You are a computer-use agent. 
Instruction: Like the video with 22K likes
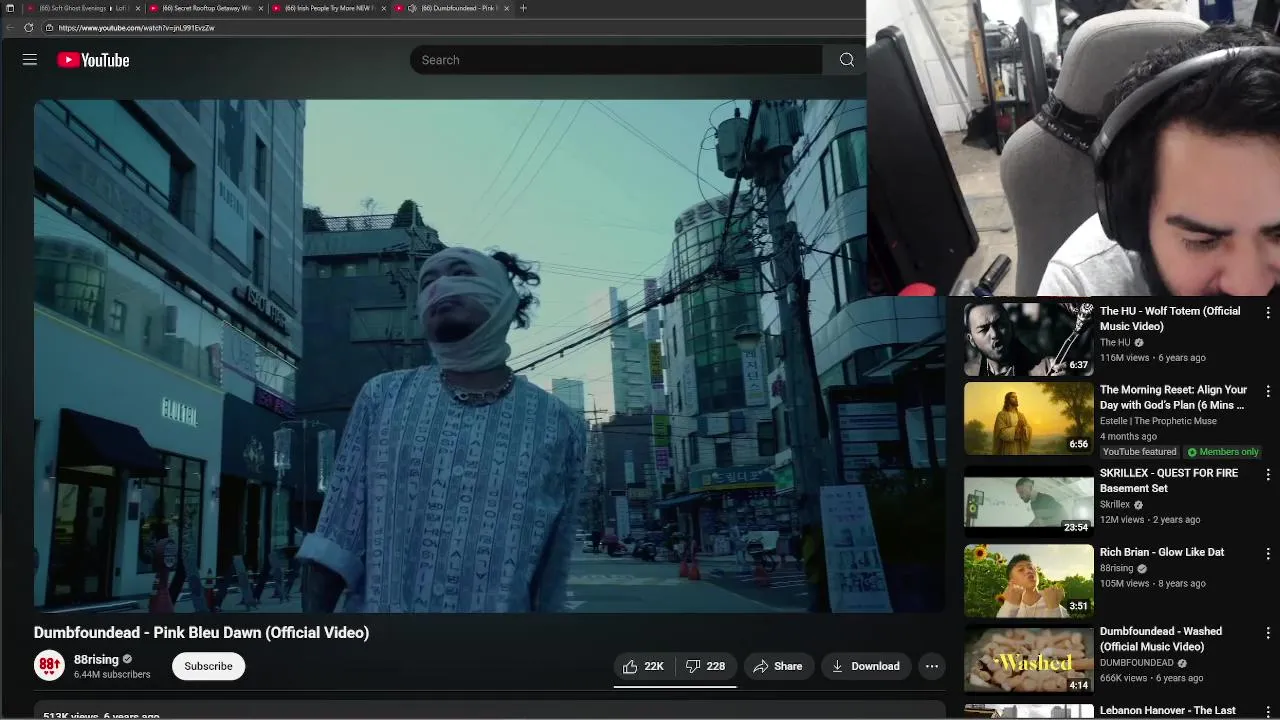[x=644, y=666]
